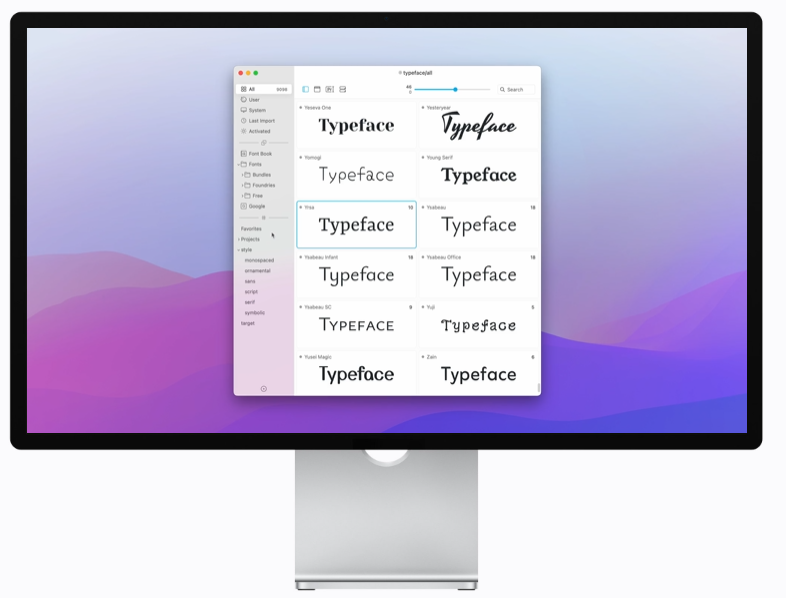Click the font preview size slider
This screenshot has width=786, height=598.
pyautogui.click(x=455, y=90)
